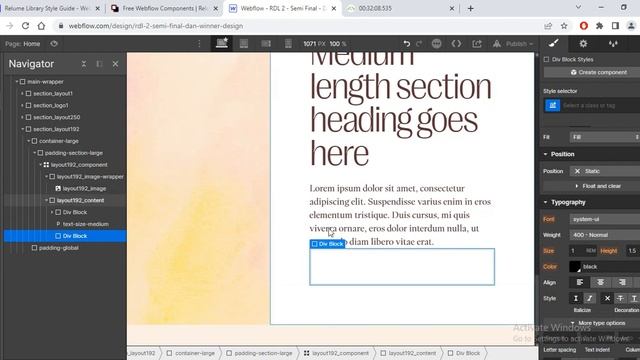Align text center
Image resolution: width=640 pixels, height=360 pixels.
click(x=600, y=282)
